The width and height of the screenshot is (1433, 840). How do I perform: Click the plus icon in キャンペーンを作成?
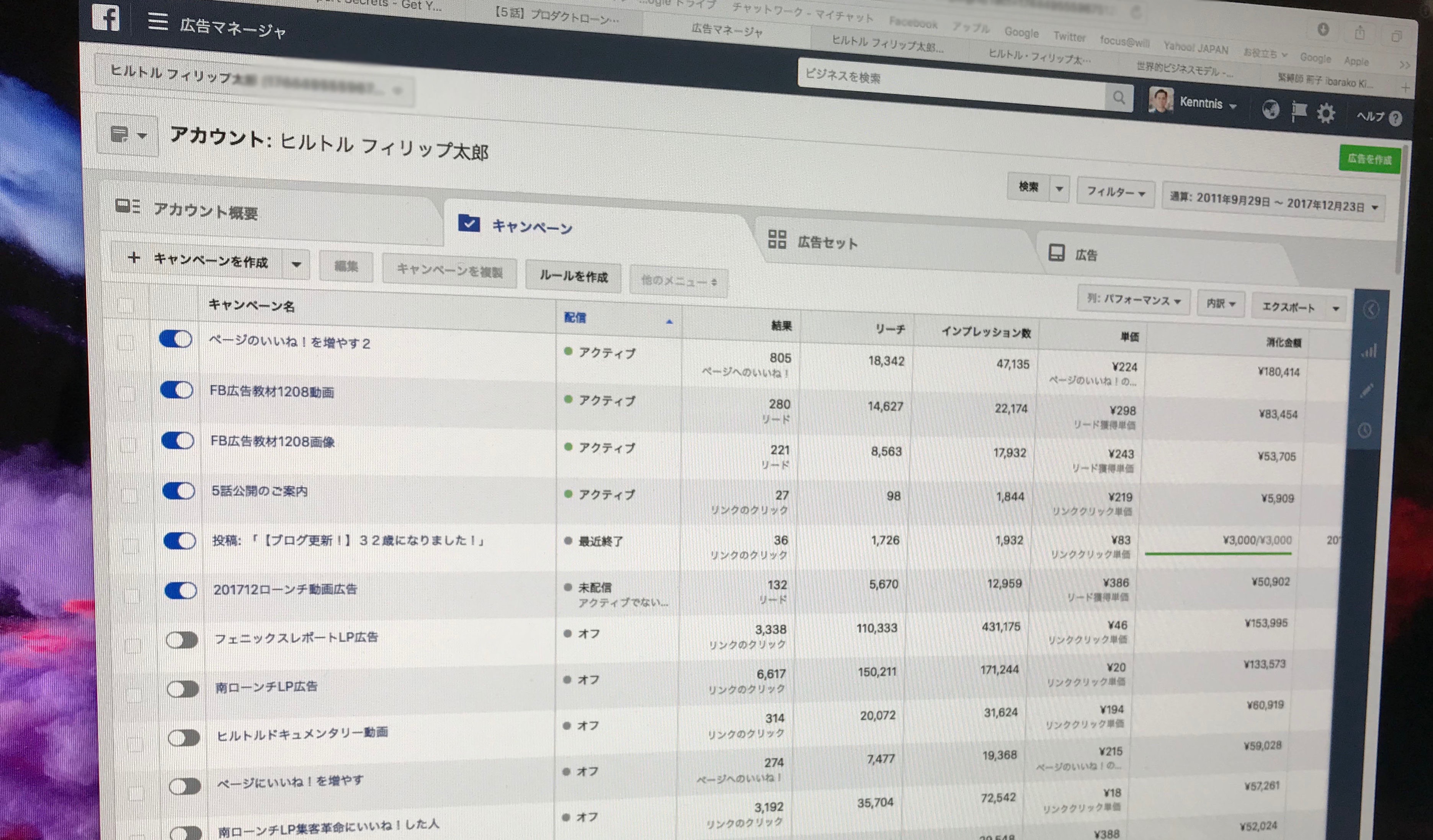[134, 258]
